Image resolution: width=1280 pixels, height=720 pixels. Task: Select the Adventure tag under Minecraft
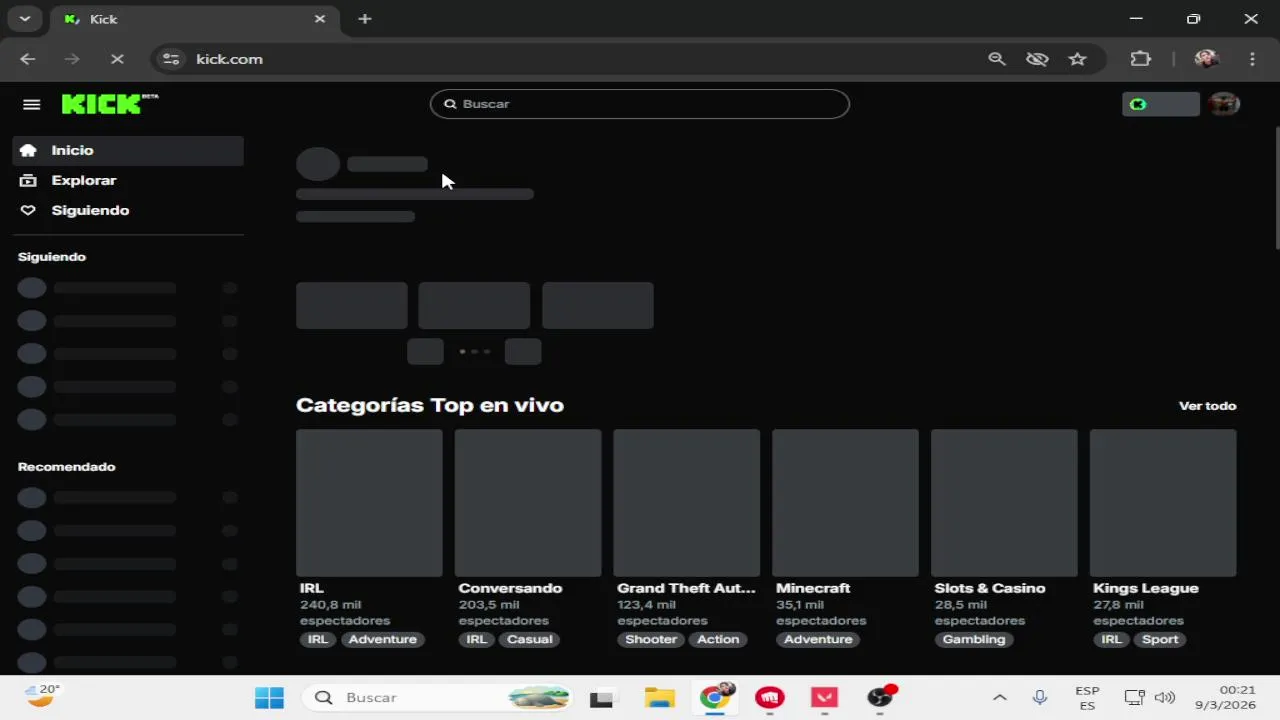pos(818,639)
